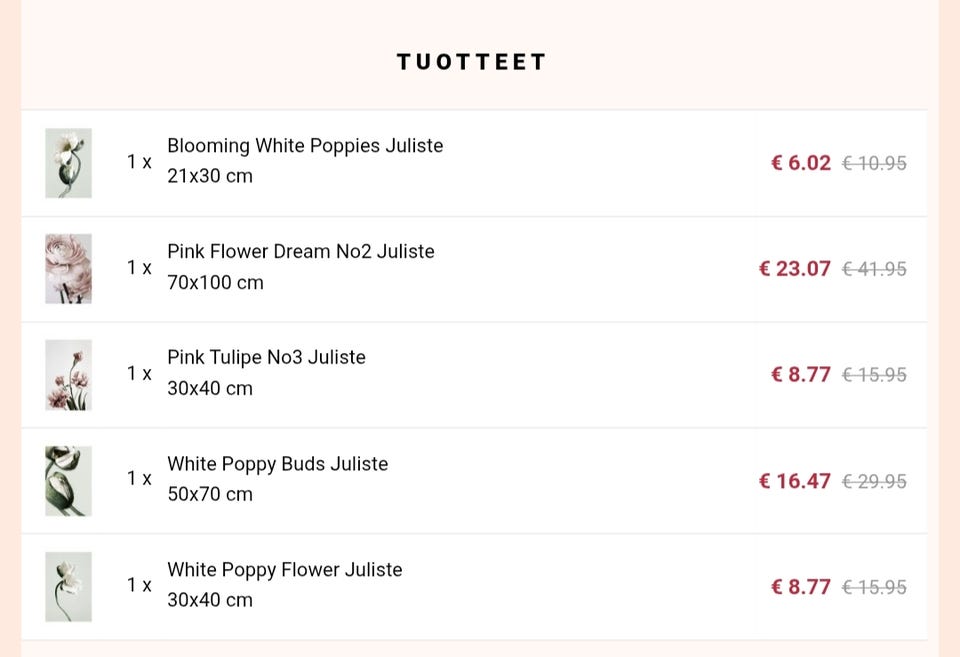Select the € 16.47 discounted price

click(x=795, y=481)
